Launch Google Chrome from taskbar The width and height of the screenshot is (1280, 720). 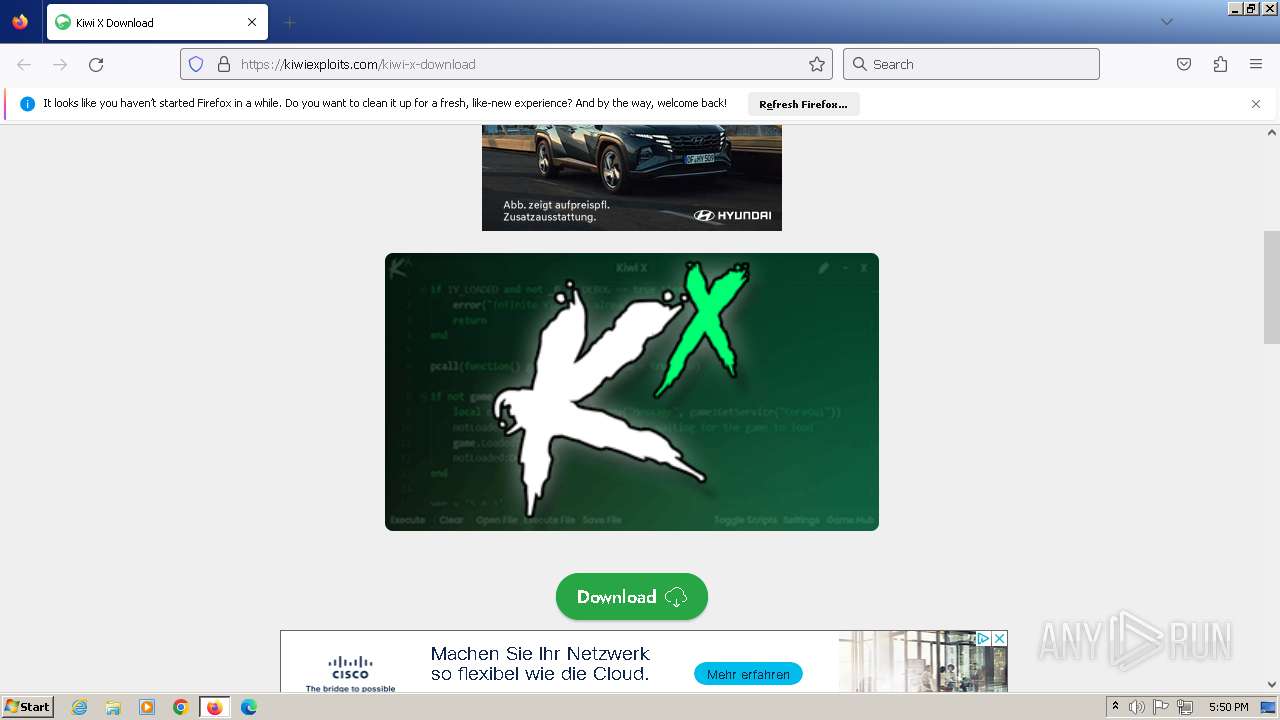tap(181, 707)
